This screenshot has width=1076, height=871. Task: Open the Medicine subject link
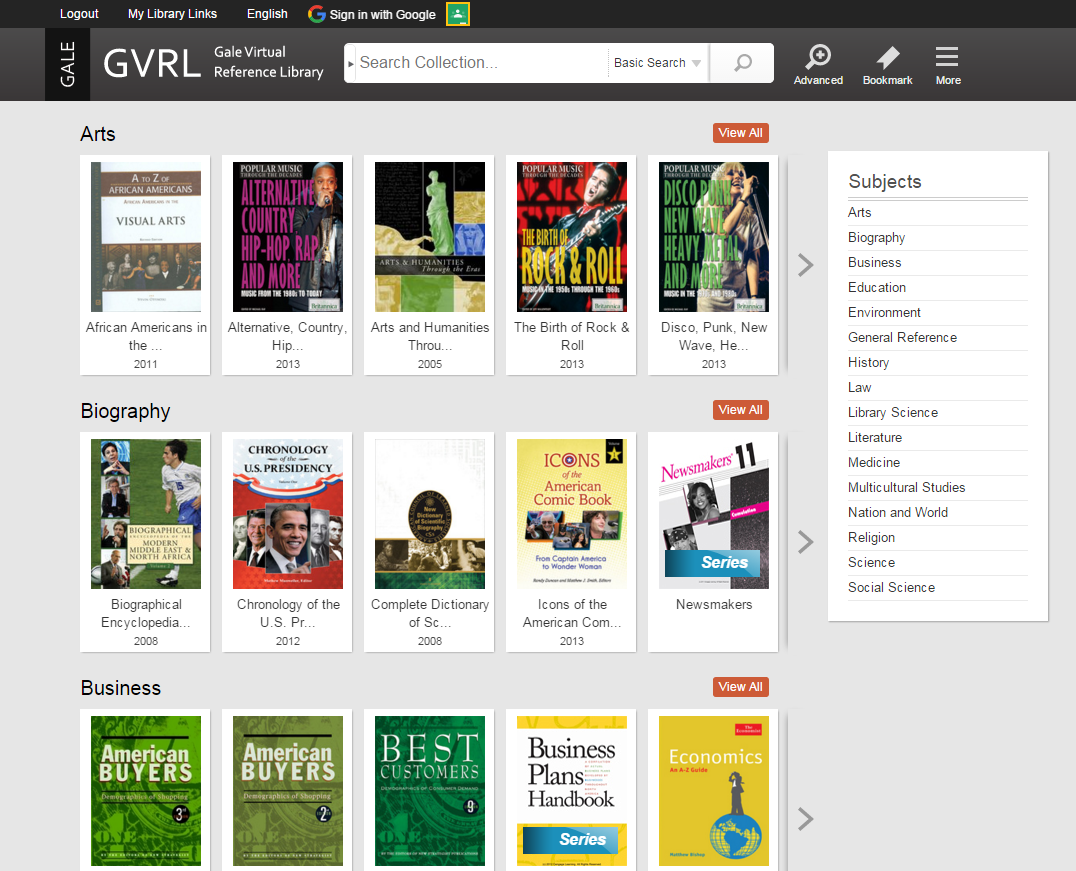point(874,462)
